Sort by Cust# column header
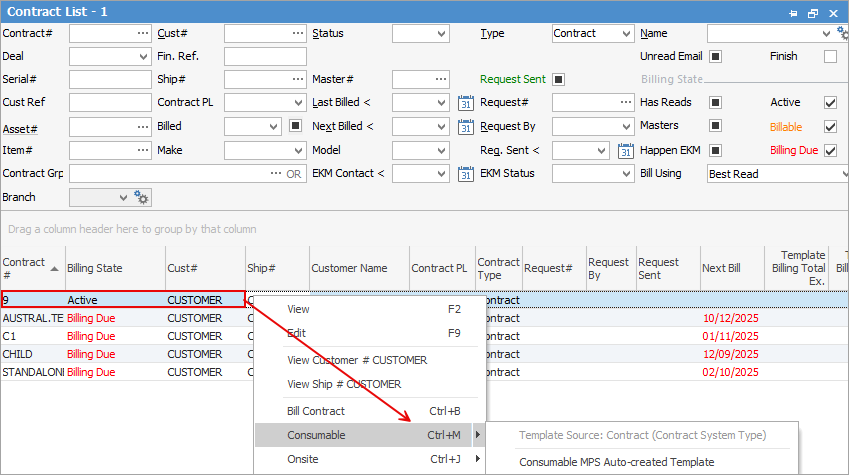 pos(205,269)
